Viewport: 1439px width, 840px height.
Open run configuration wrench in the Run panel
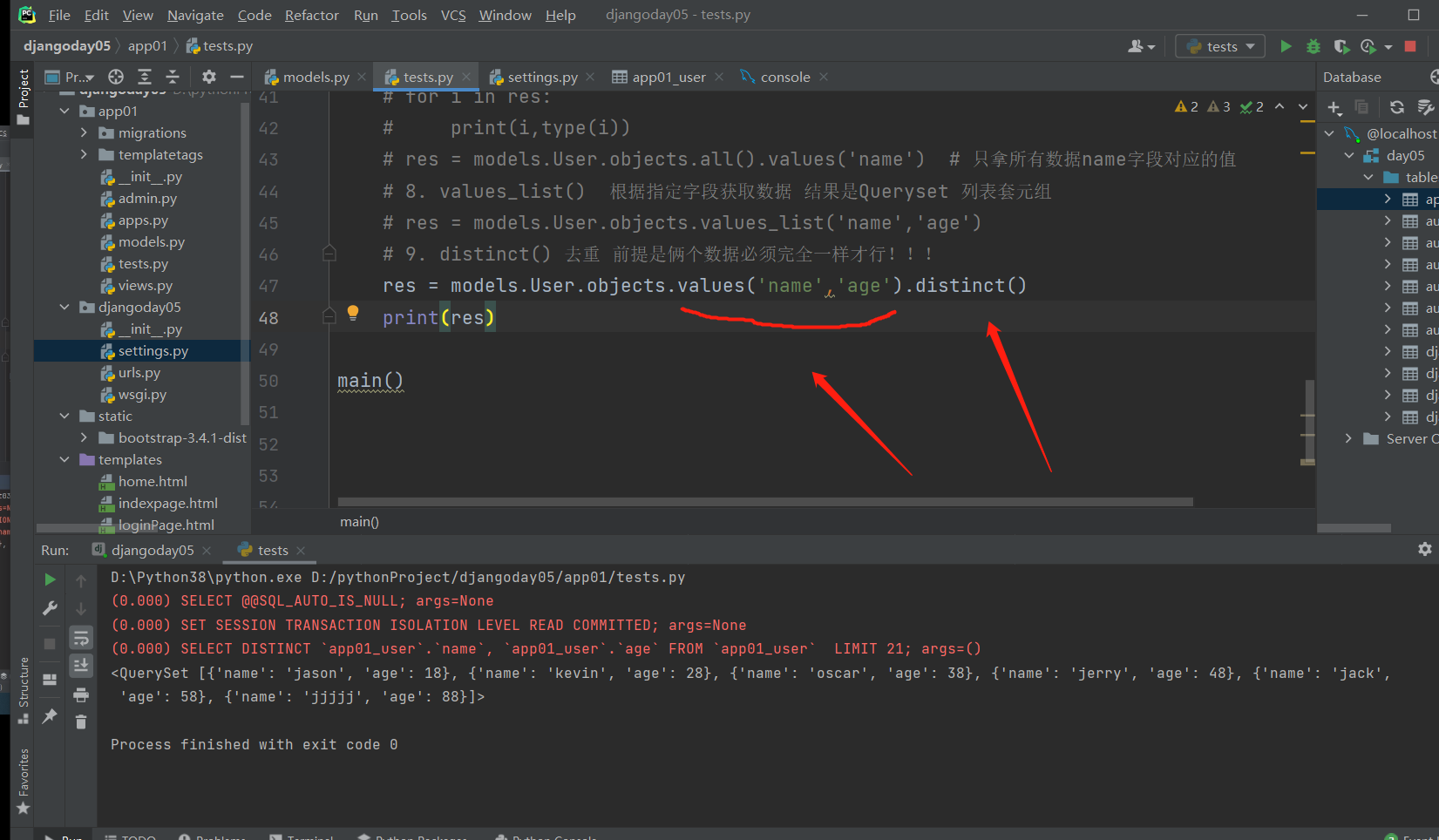pos(50,608)
